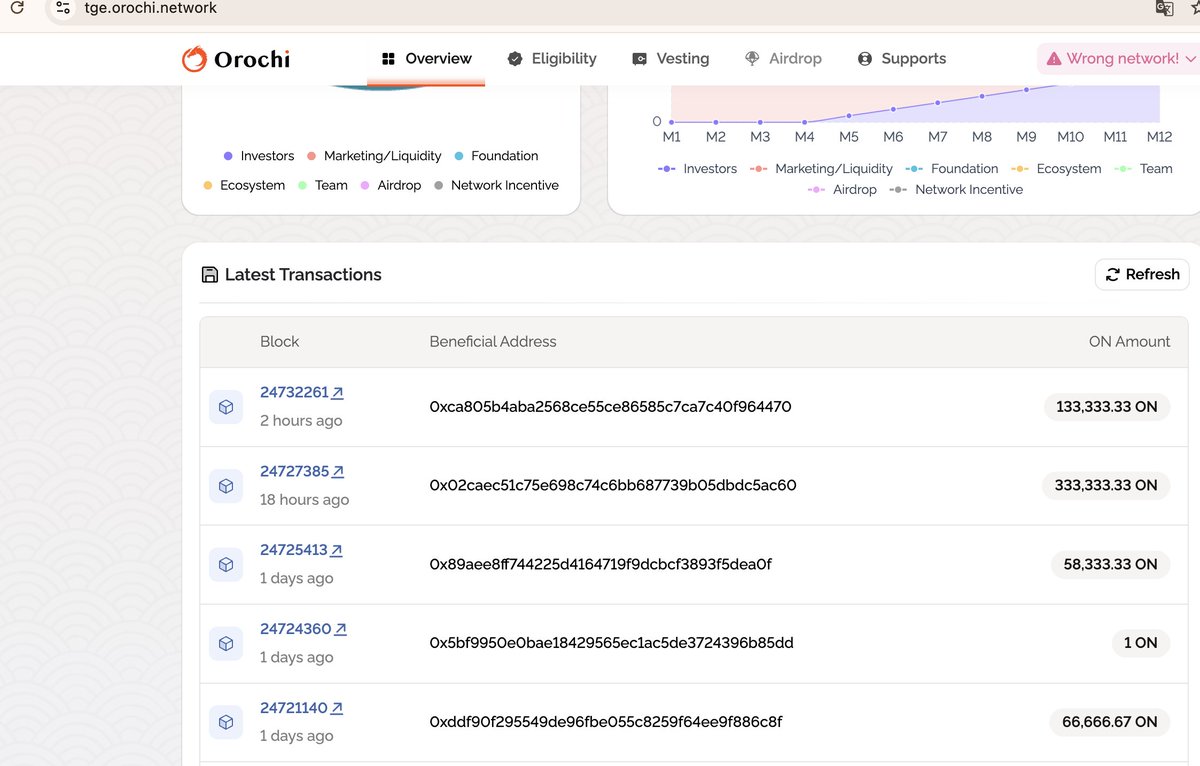
Task: Toggle Investors in the pie chart legend
Action: 259,156
